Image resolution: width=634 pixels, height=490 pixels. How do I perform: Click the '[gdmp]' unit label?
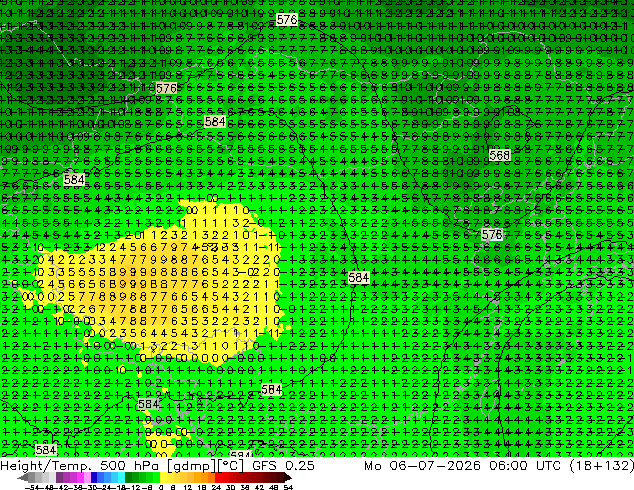(x=192, y=466)
